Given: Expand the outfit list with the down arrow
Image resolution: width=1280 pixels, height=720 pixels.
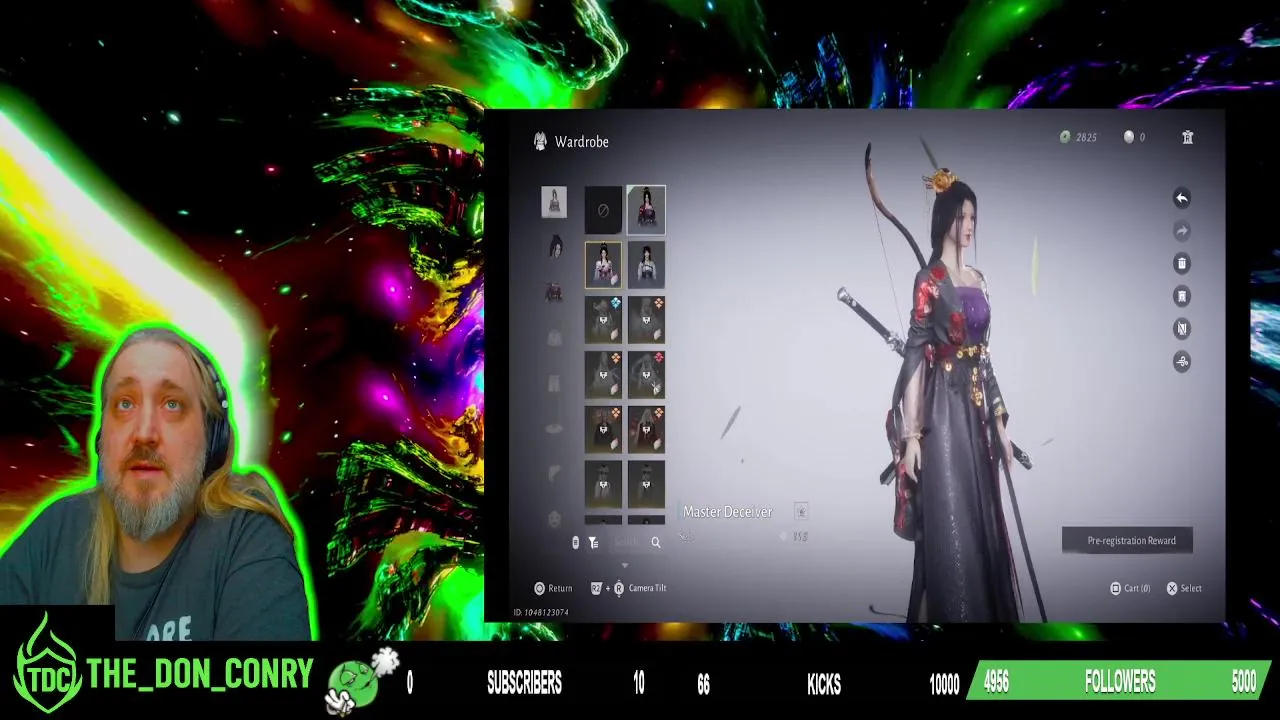Looking at the screenshot, I should pyautogui.click(x=625, y=566).
